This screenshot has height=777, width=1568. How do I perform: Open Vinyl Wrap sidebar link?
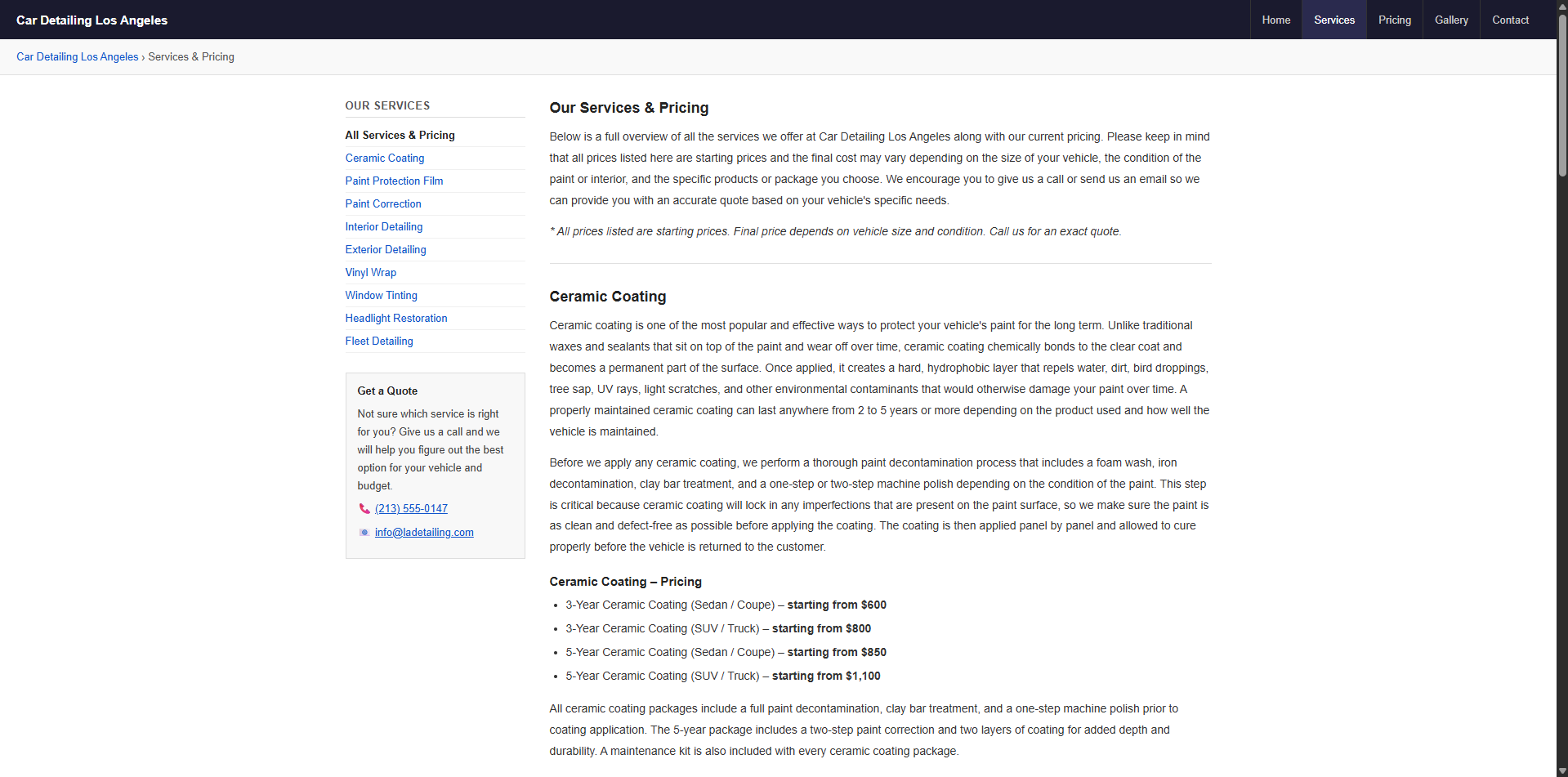pos(371,273)
